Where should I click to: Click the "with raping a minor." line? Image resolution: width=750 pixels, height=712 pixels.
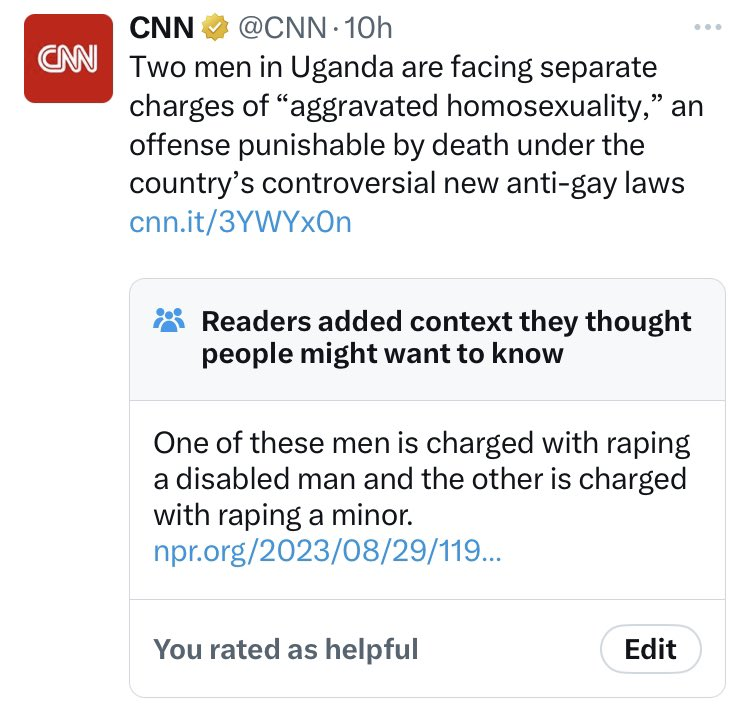tap(283, 515)
